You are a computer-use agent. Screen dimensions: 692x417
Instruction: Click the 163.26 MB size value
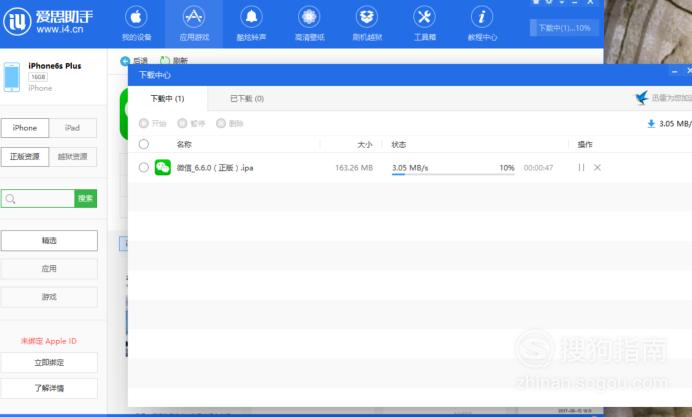click(x=354, y=168)
